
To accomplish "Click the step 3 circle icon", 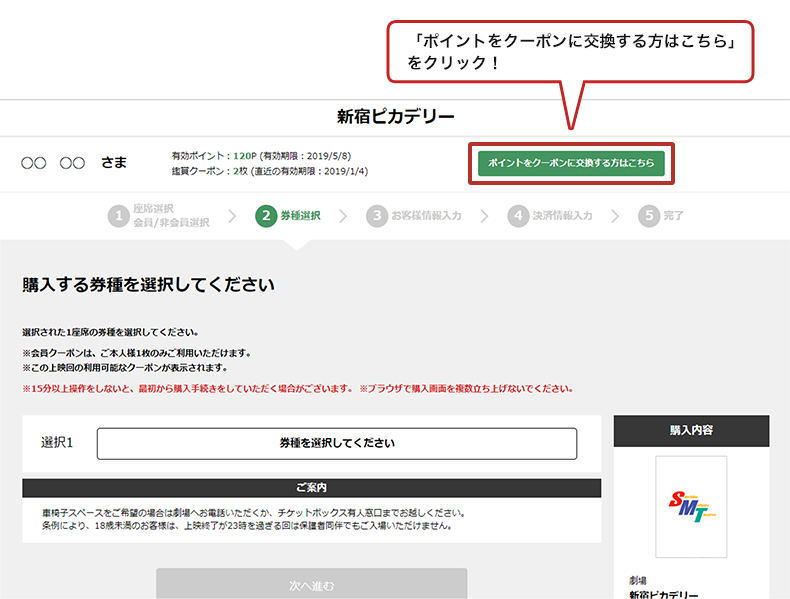I will [376, 216].
